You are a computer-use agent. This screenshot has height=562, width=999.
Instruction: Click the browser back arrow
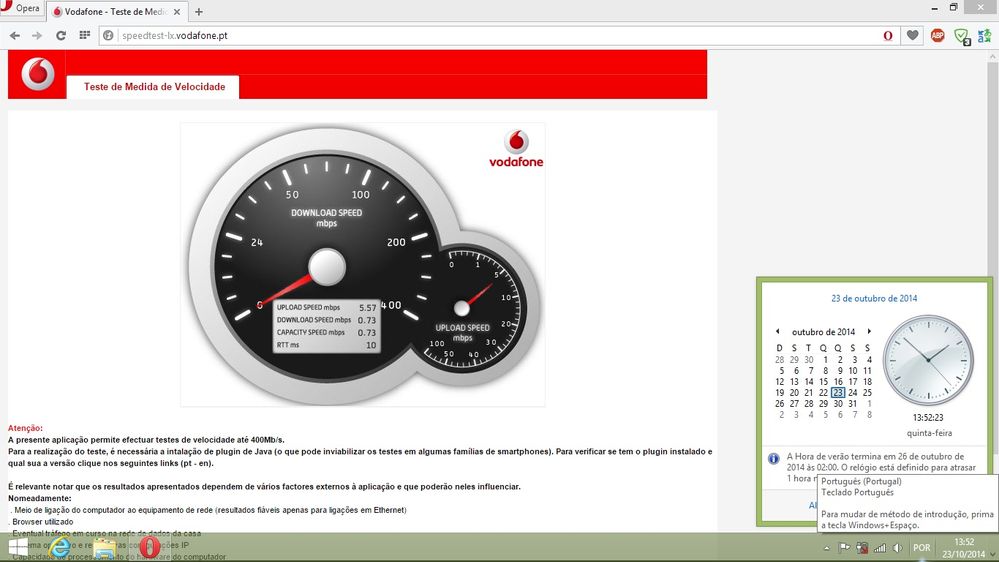click(14, 35)
